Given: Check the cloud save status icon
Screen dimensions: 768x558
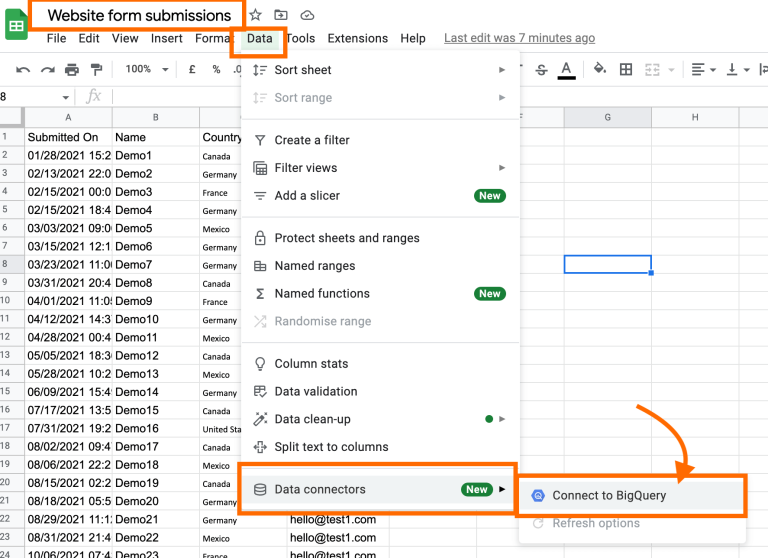Looking at the screenshot, I should click(307, 15).
